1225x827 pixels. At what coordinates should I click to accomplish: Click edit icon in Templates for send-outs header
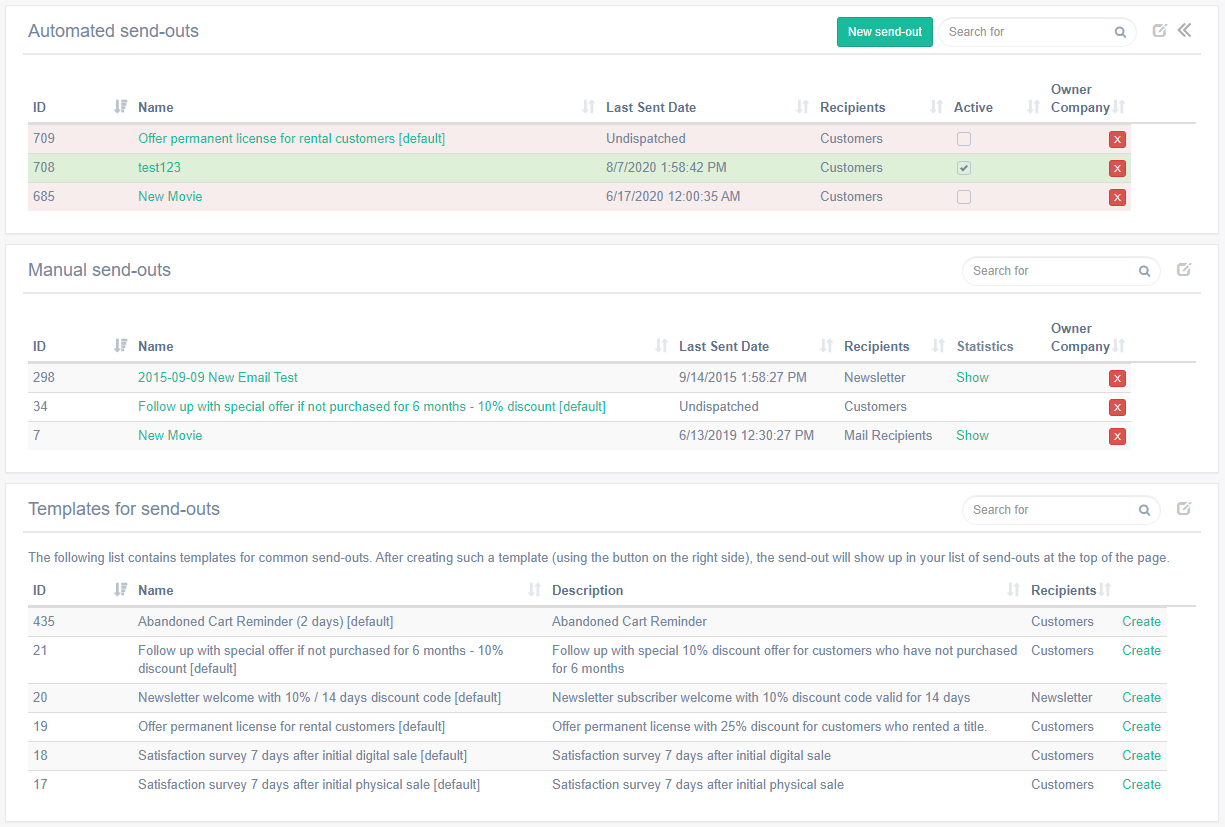[1183, 509]
